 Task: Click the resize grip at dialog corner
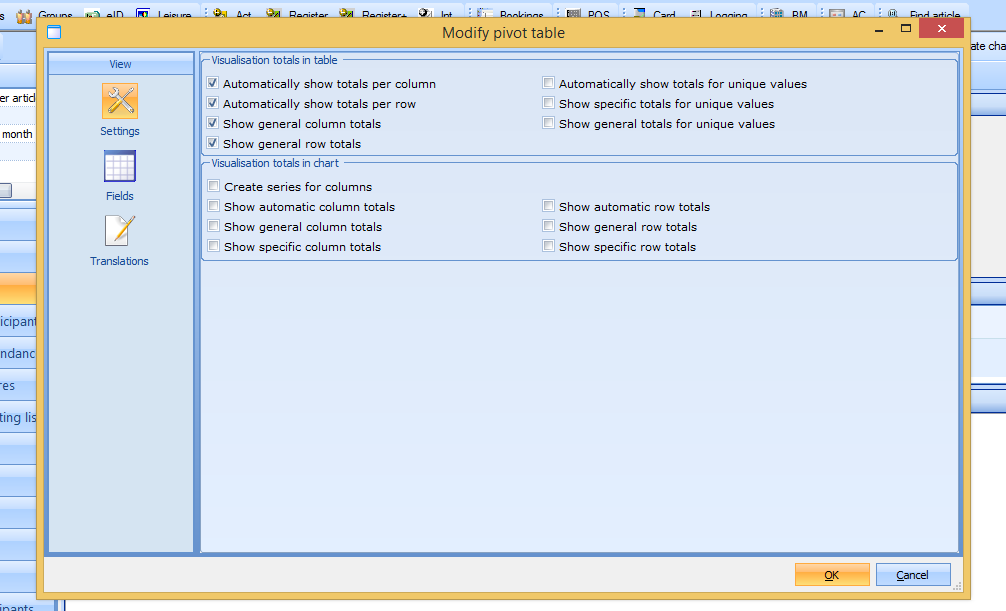tap(957, 585)
